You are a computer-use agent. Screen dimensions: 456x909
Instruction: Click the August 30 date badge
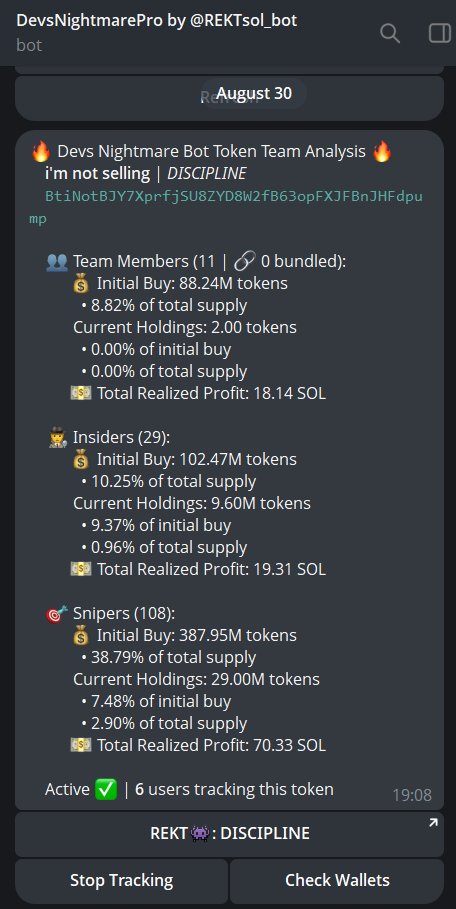[254, 93]
